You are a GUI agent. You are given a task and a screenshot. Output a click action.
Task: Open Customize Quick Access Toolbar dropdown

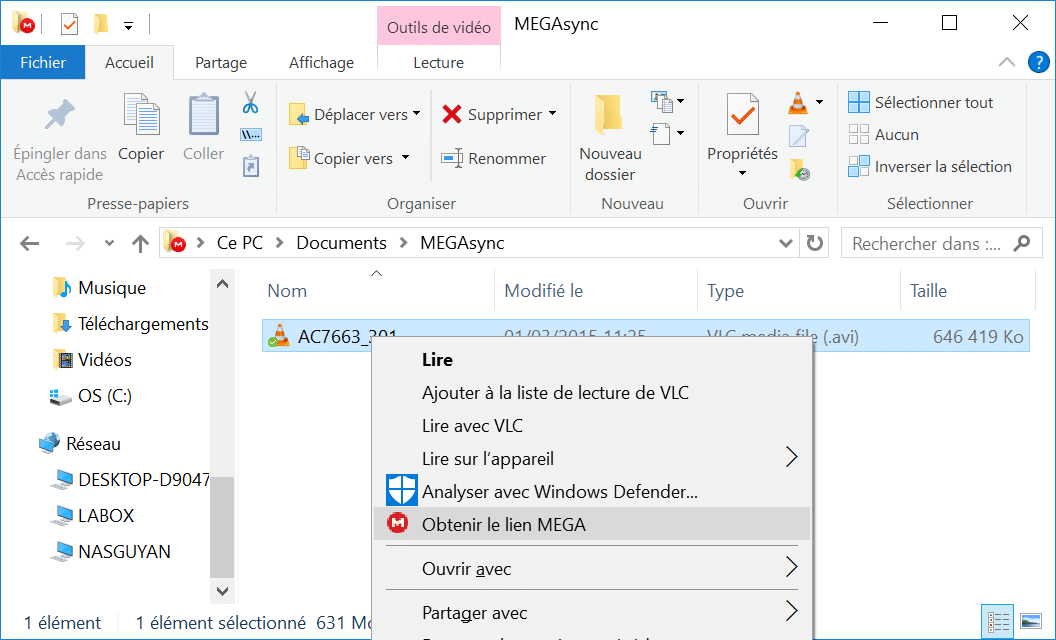click(128, 26)
